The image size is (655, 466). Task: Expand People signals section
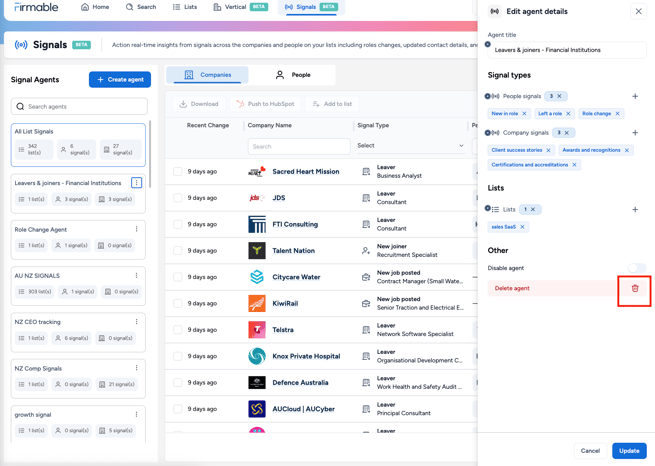point(488,97)
